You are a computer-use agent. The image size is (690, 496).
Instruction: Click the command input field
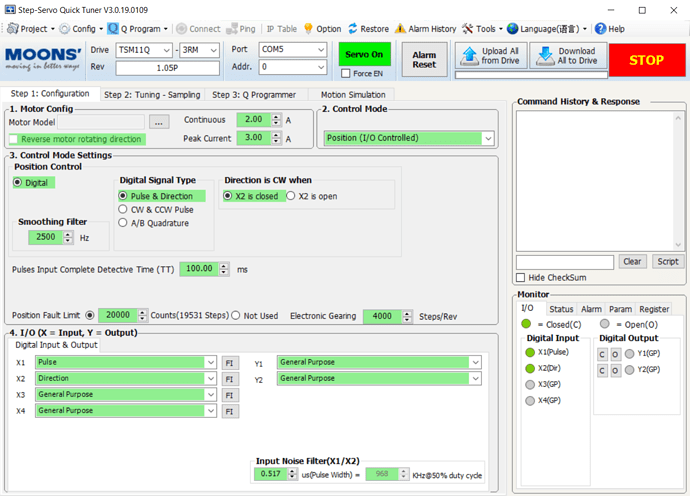565,262
